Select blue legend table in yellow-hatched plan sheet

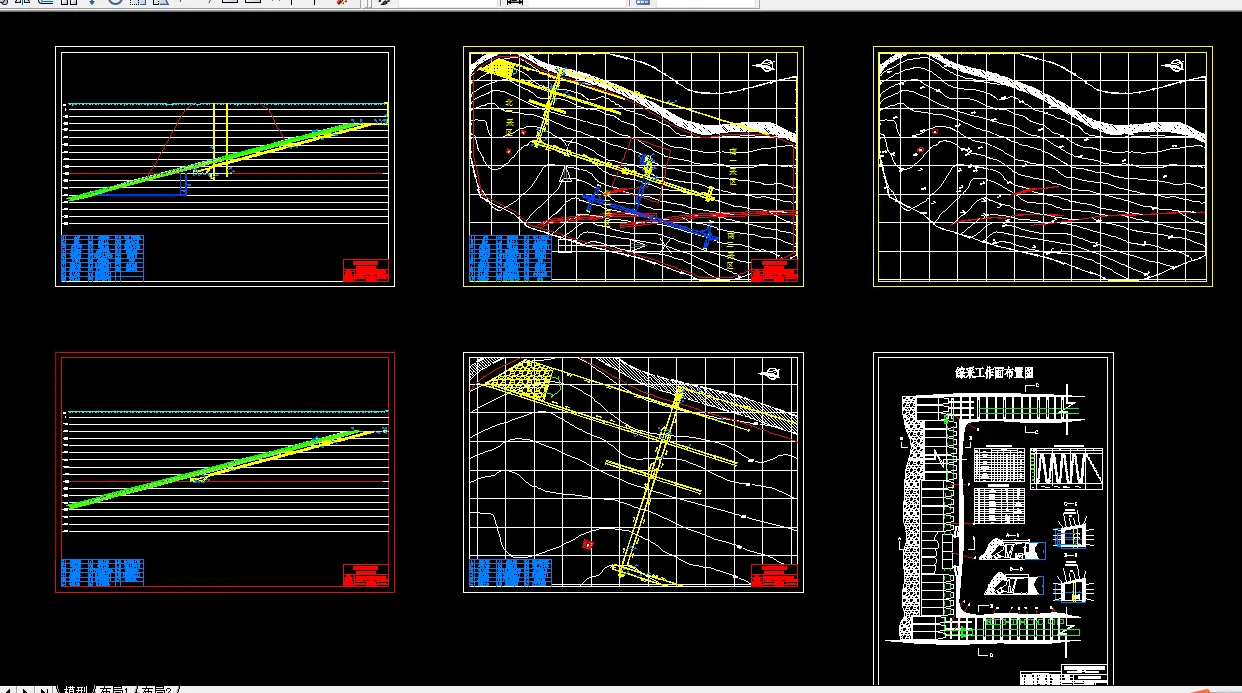510,572
